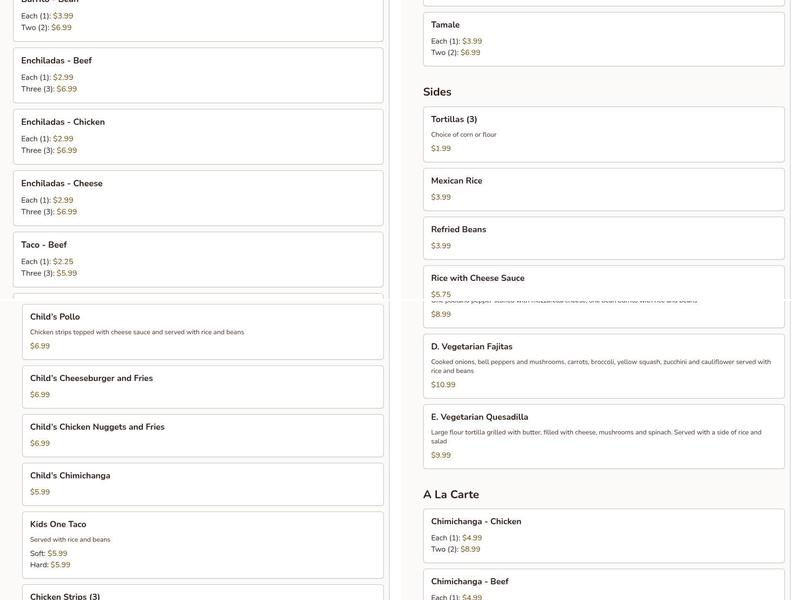Choose Child's Chicken Nuggets and Fries

202,435
